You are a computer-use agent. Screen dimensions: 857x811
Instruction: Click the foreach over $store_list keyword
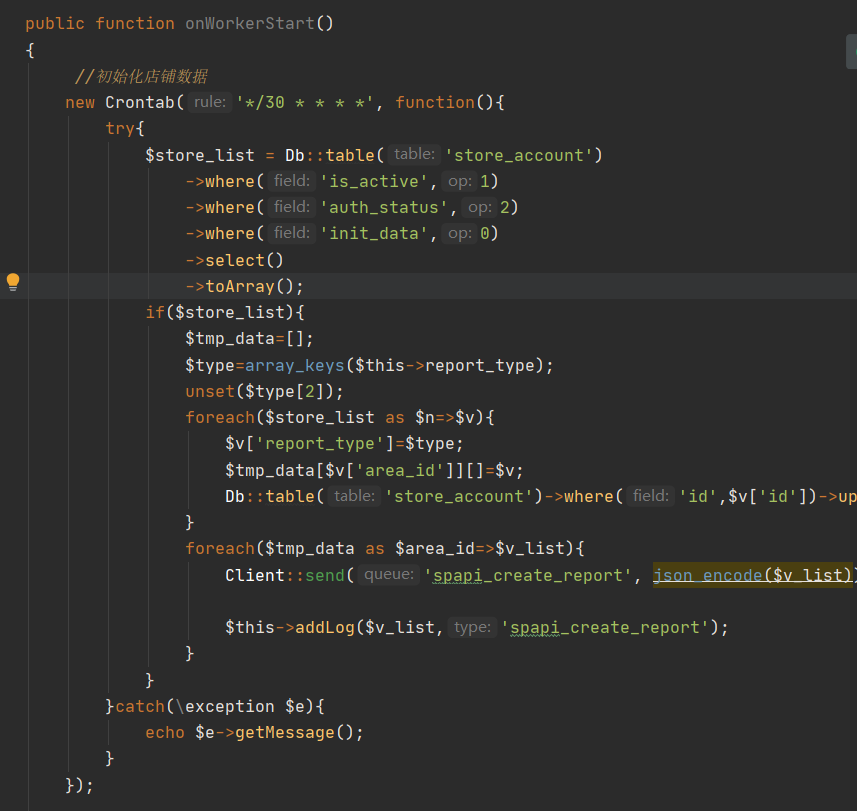click(220, 418)
